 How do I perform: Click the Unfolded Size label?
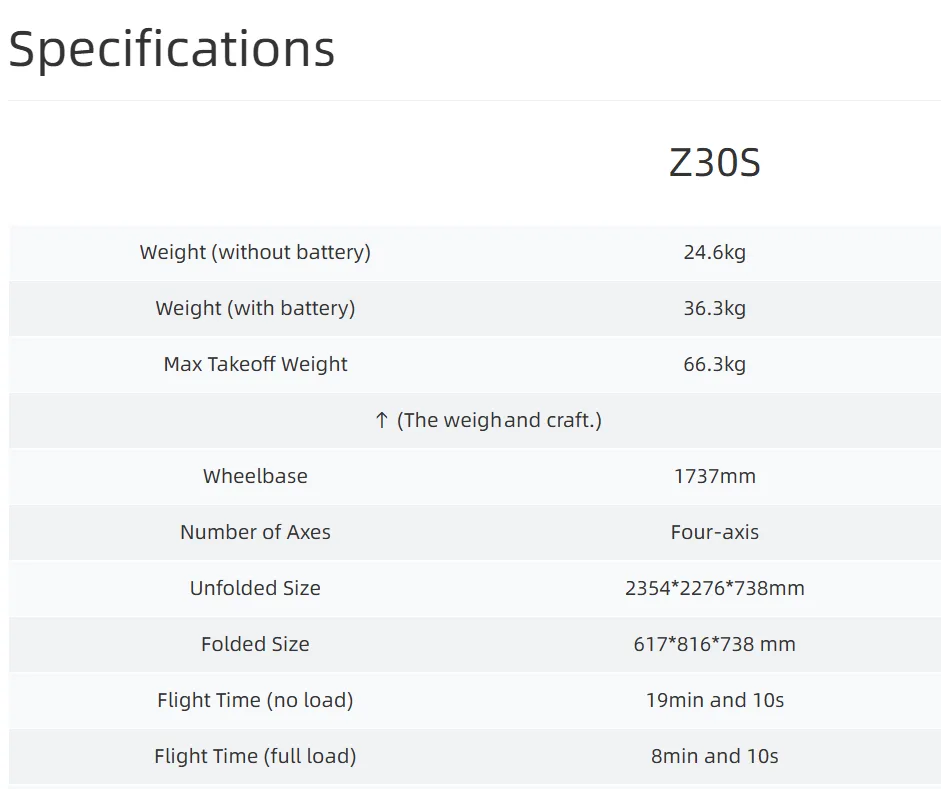click(x=255, y=588)
